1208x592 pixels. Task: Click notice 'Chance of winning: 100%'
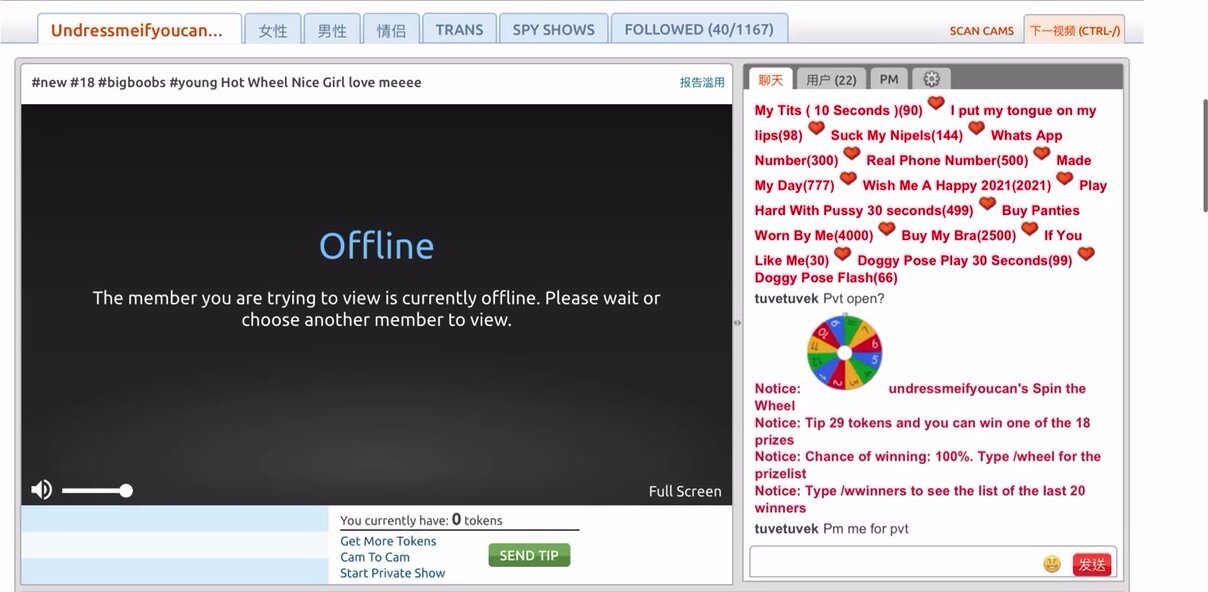(x=927, y=465)
